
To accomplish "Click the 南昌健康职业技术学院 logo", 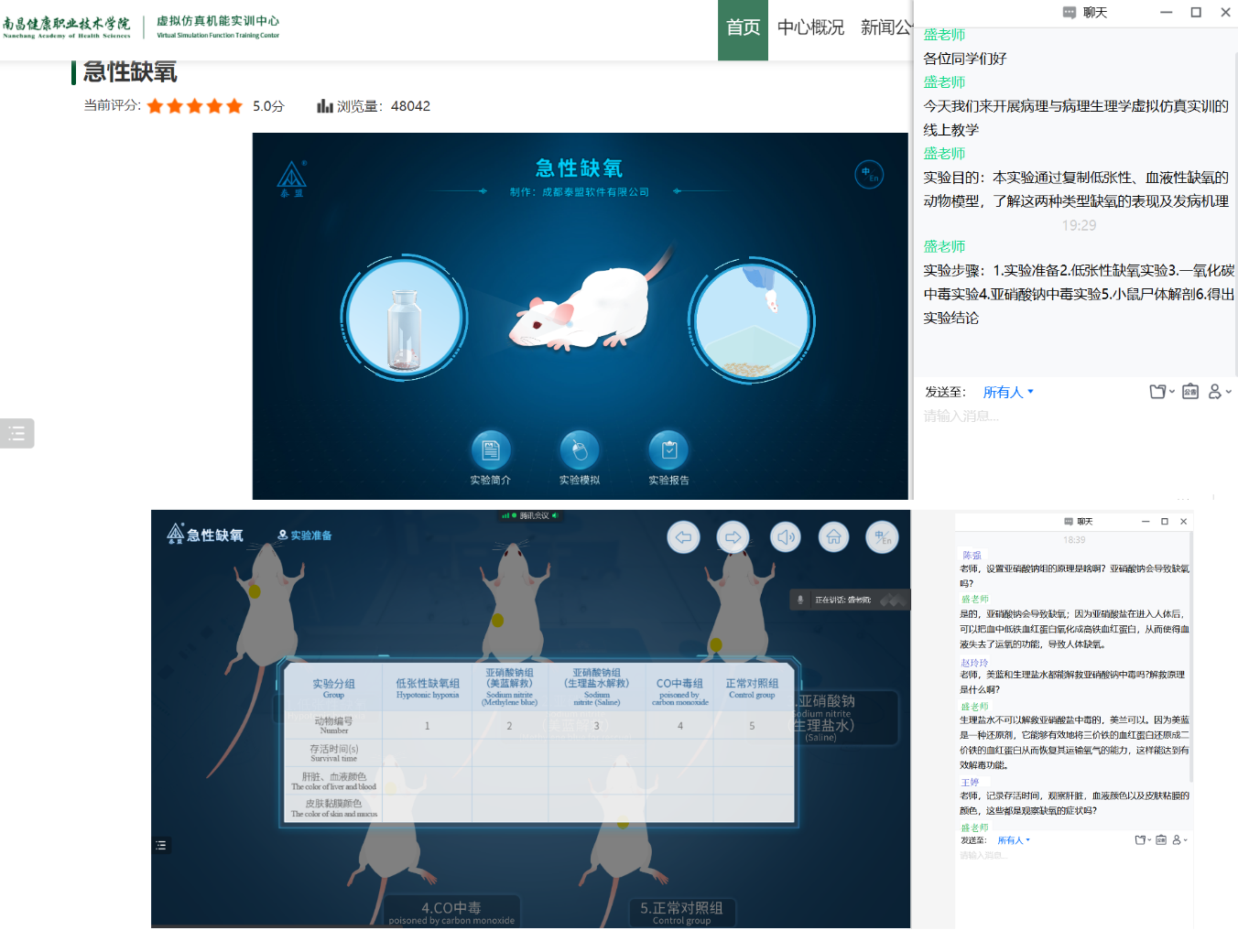I will pos(67,27).
